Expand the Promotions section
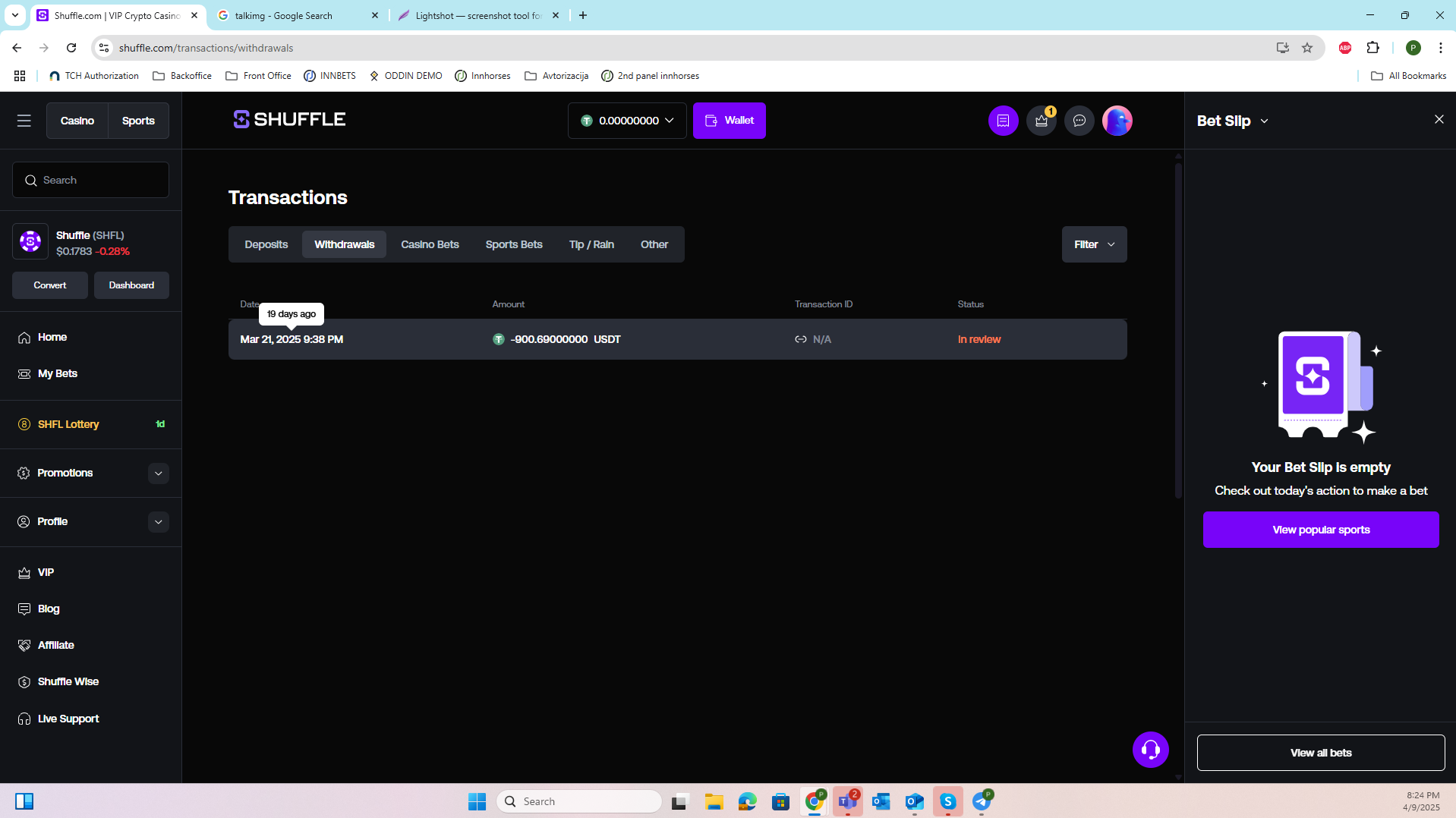 pos(158,473)
